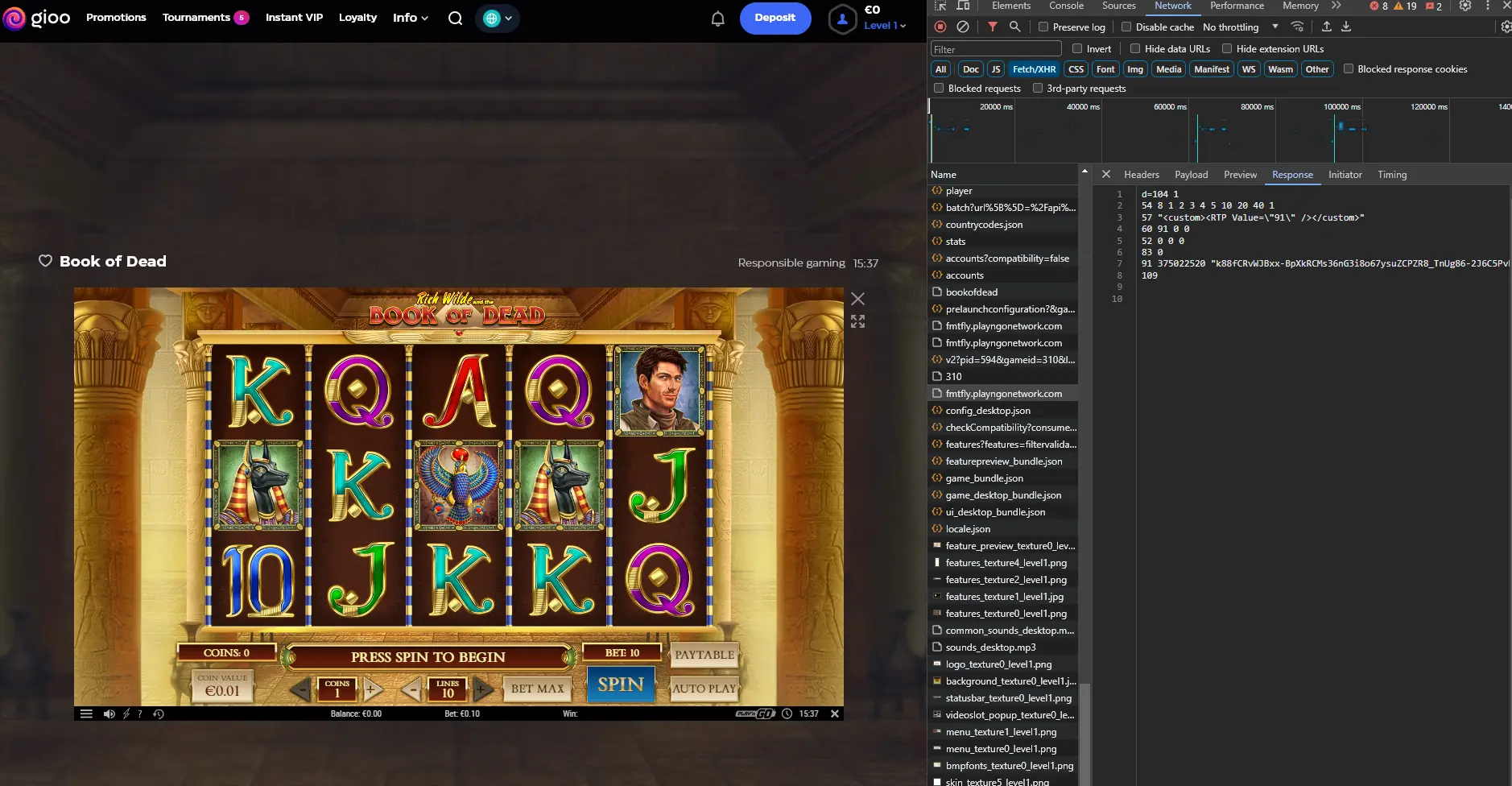Click the gioo logo
1512x786 pixels.
tap(37, 18)
